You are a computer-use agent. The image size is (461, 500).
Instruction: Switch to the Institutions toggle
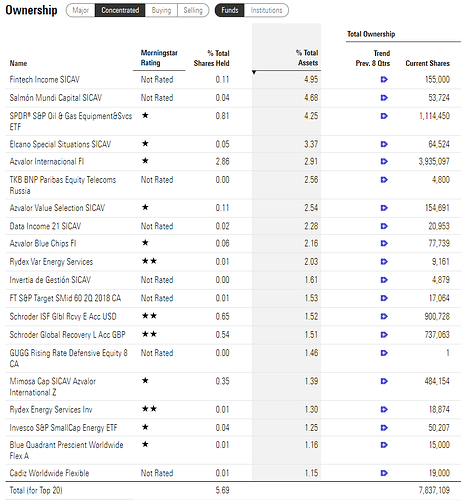click(x=266, y=10)
